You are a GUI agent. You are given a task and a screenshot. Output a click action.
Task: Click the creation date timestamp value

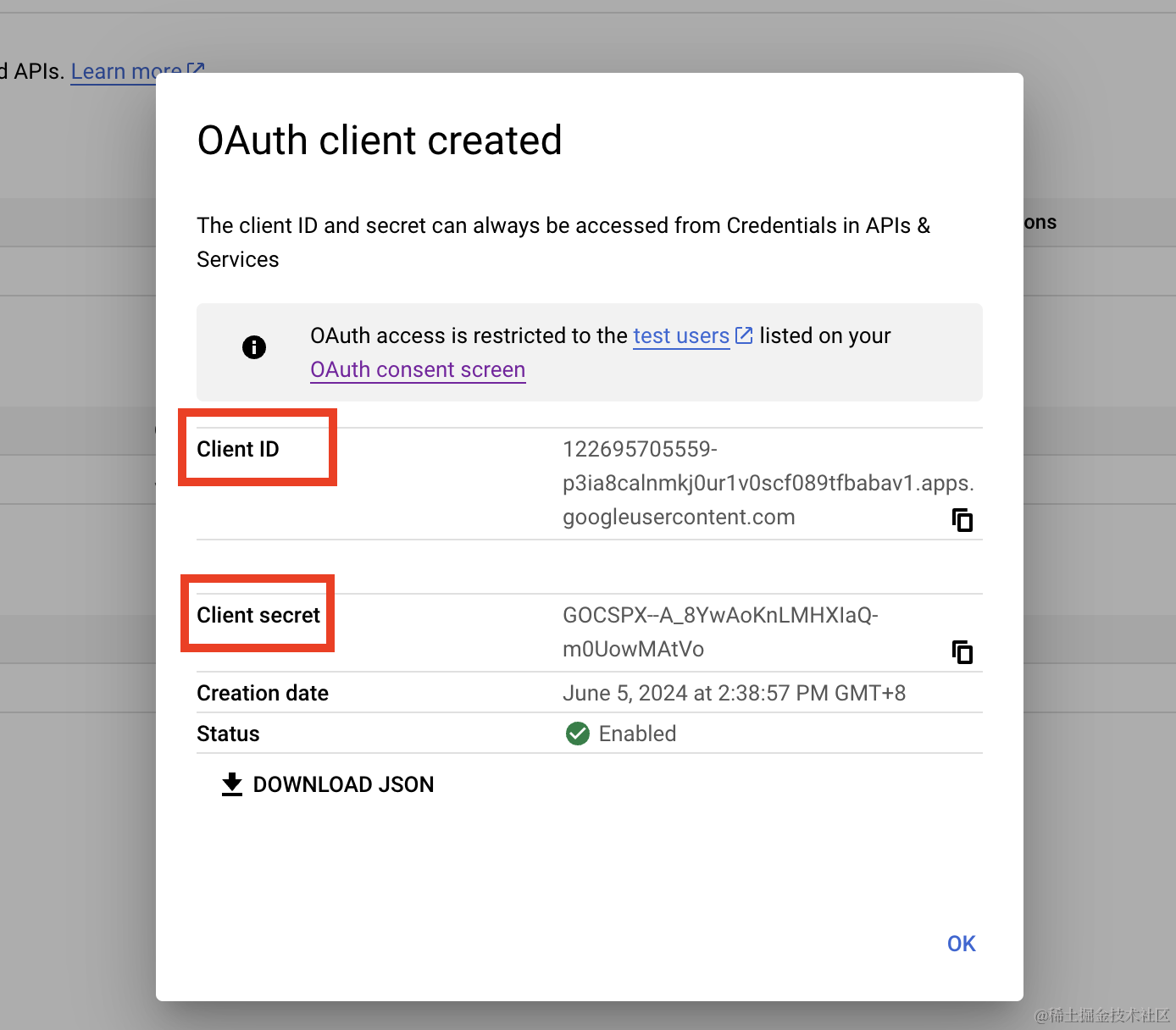(734, 693)
